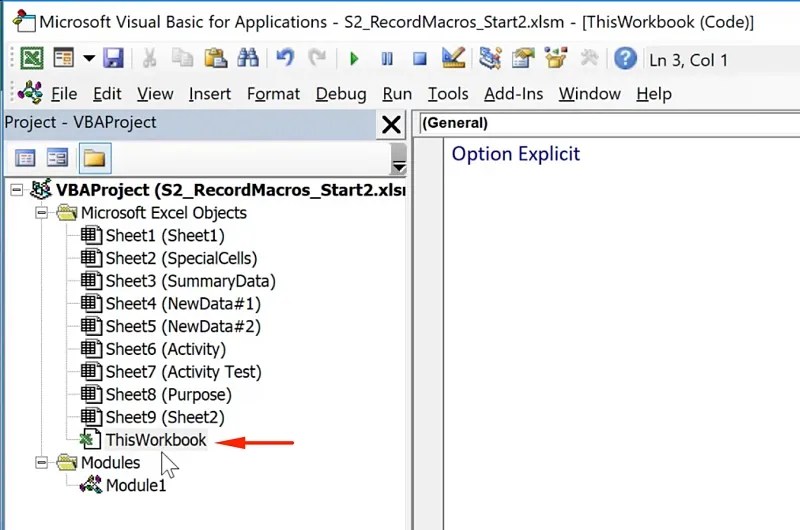Select the Modules folder label
The image size is (800, 530).
coord(110,463)
